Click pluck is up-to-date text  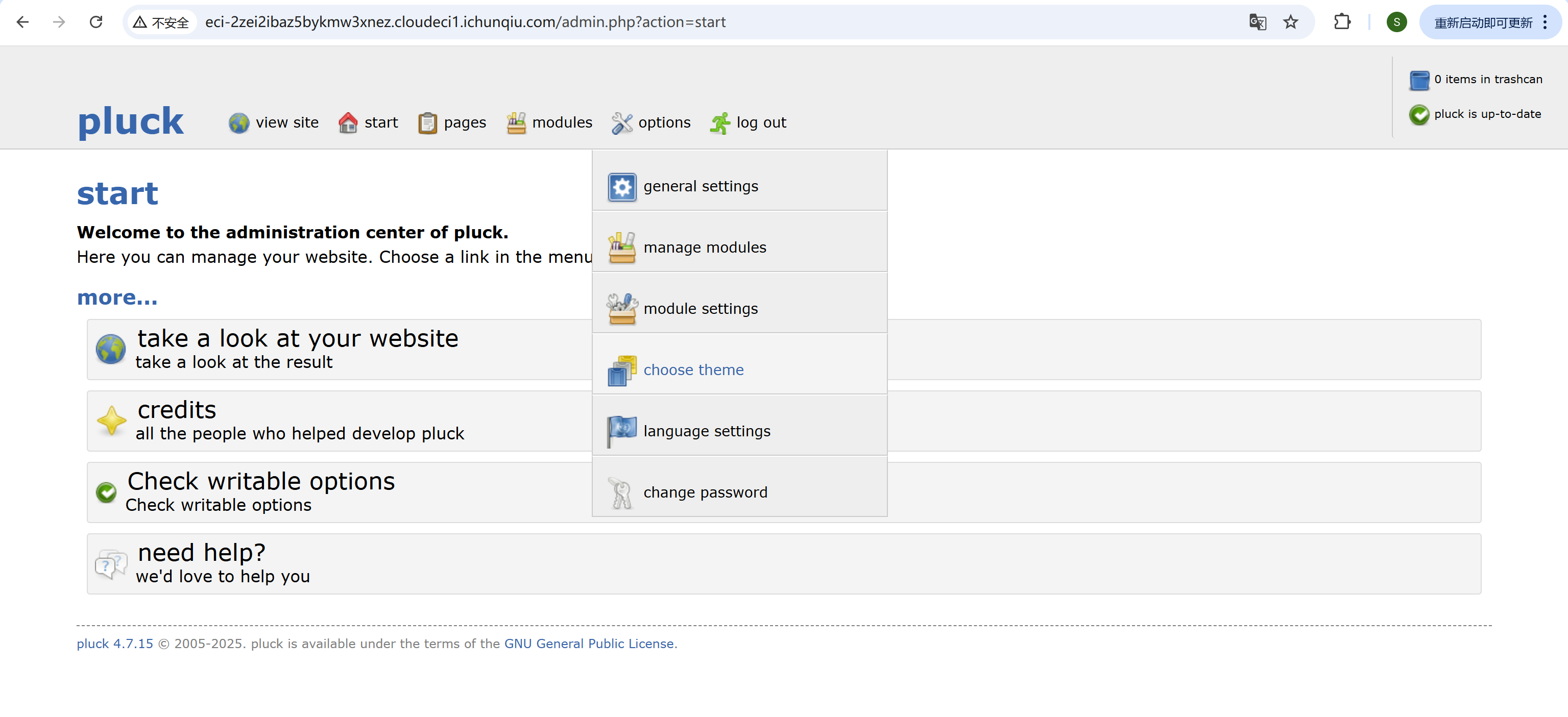coord(1487,114)
